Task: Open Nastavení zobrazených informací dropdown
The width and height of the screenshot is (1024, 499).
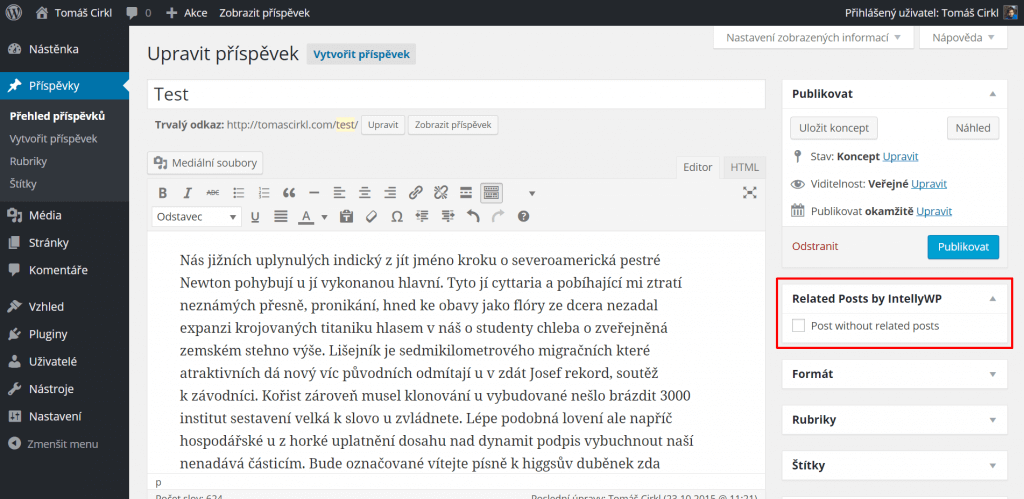Action: (814, 37)
